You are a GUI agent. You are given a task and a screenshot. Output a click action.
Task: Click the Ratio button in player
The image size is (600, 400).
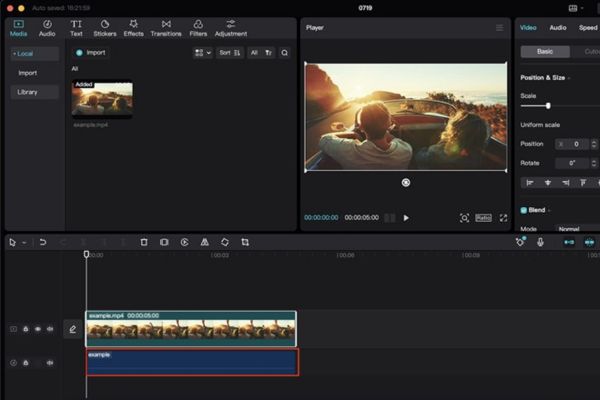click(483, 218)
